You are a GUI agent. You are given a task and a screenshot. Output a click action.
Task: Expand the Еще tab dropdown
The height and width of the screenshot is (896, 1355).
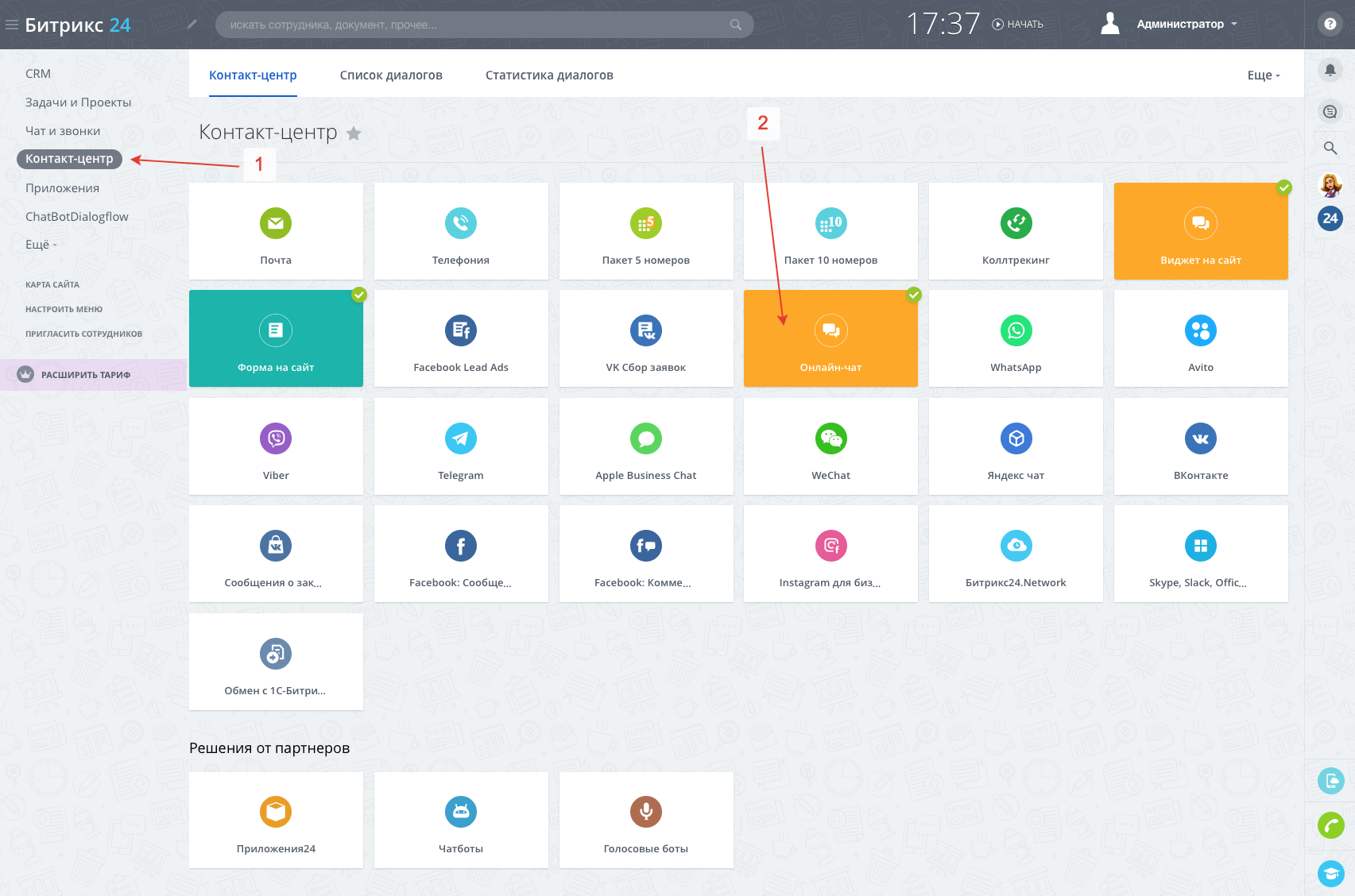(1264, 75)
